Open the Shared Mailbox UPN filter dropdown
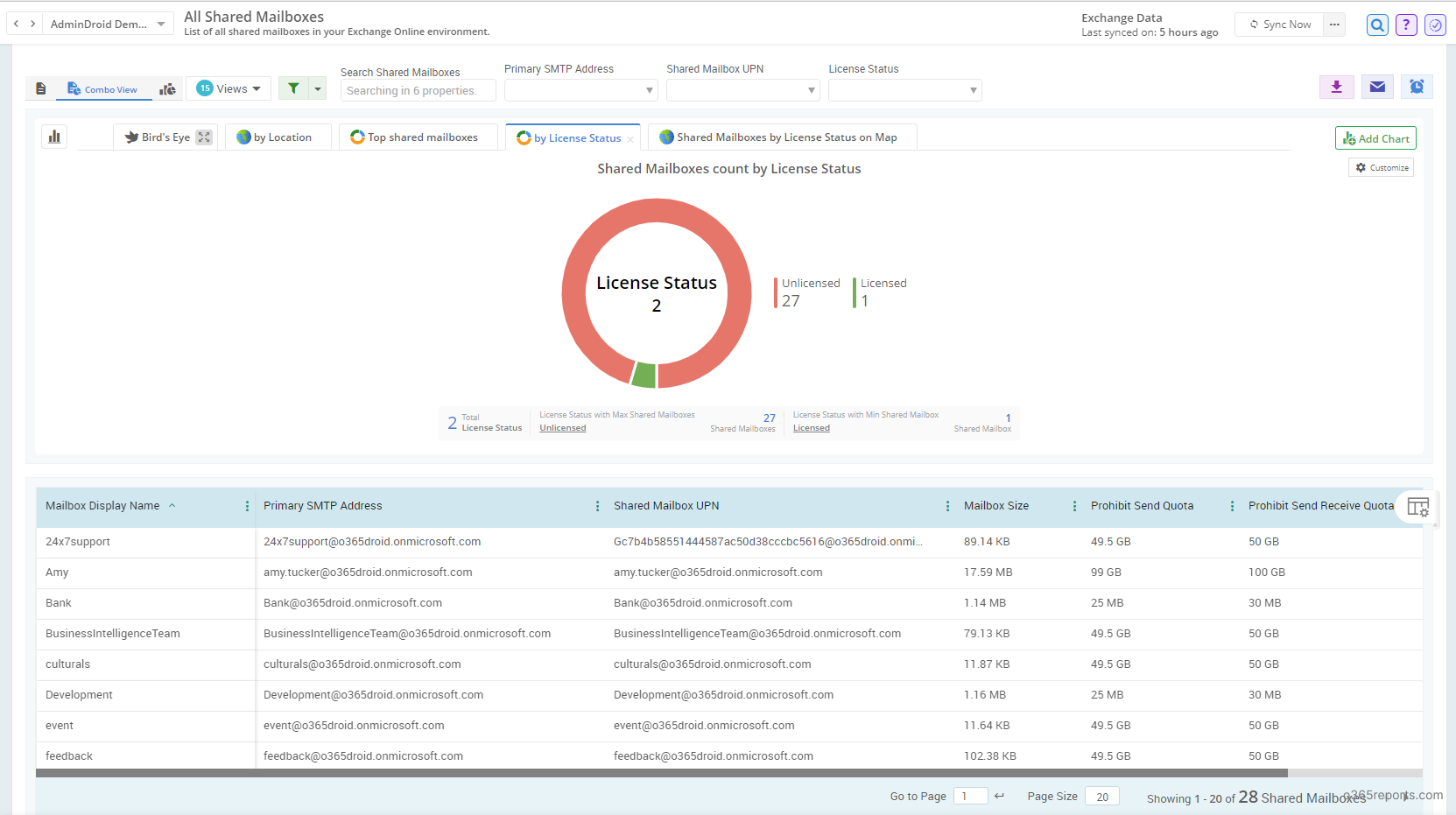This screenshot has width=1456, height=815. tap(743, 90)
